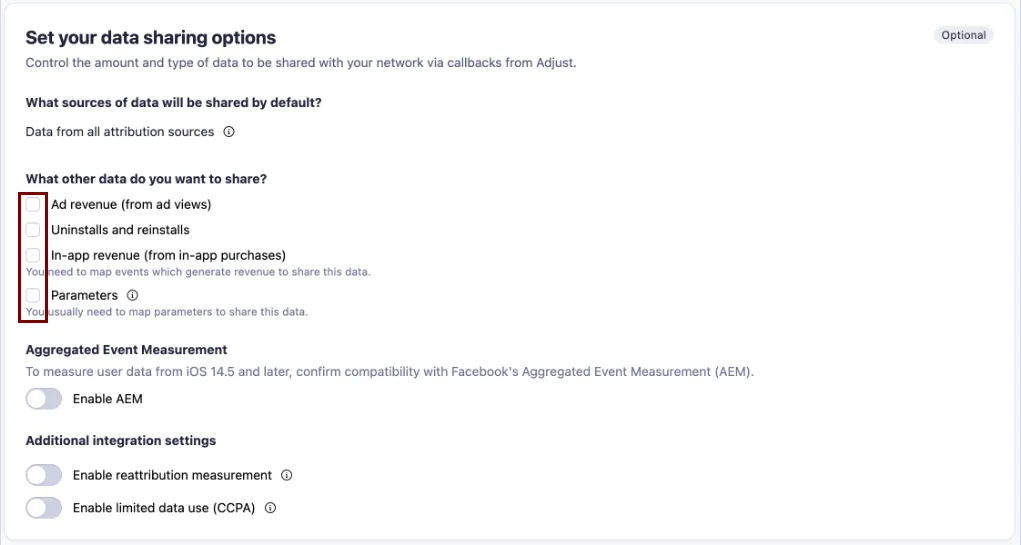Click the 'Ad revenue (from ad views)' label text
This screenshot has width=1021, height=545.
131,205
